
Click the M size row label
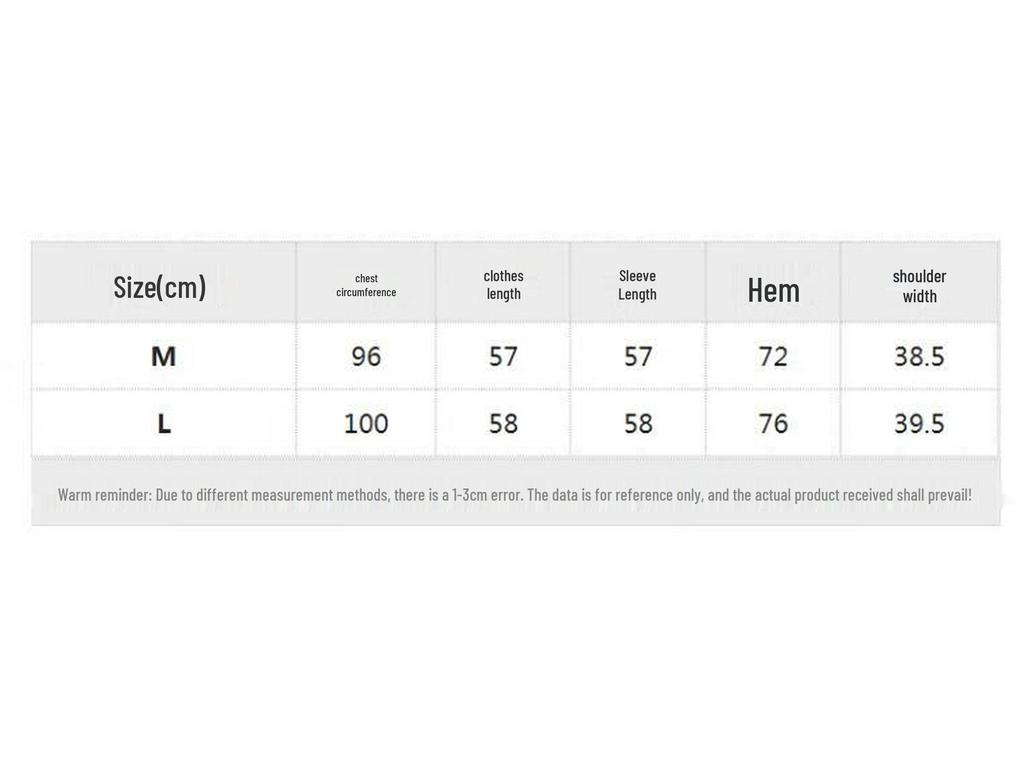pos(163,356)
